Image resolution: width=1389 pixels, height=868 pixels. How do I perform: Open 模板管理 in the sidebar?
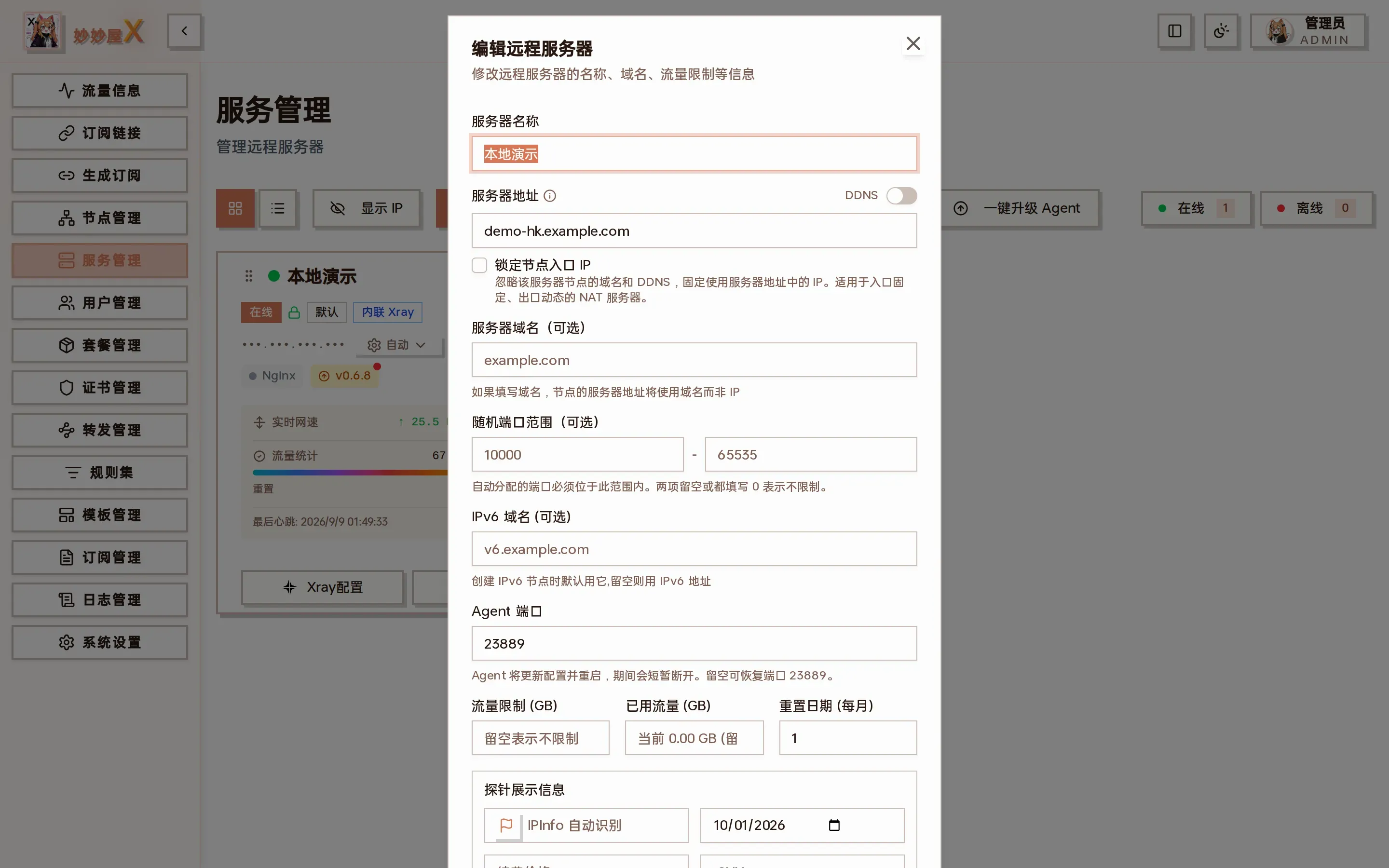[x=99, y=515]
